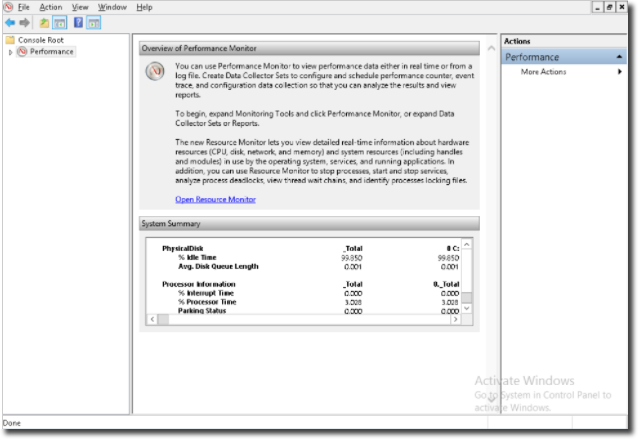
Task: Click the Up One Level folder icon
Action: pos(44,23)
